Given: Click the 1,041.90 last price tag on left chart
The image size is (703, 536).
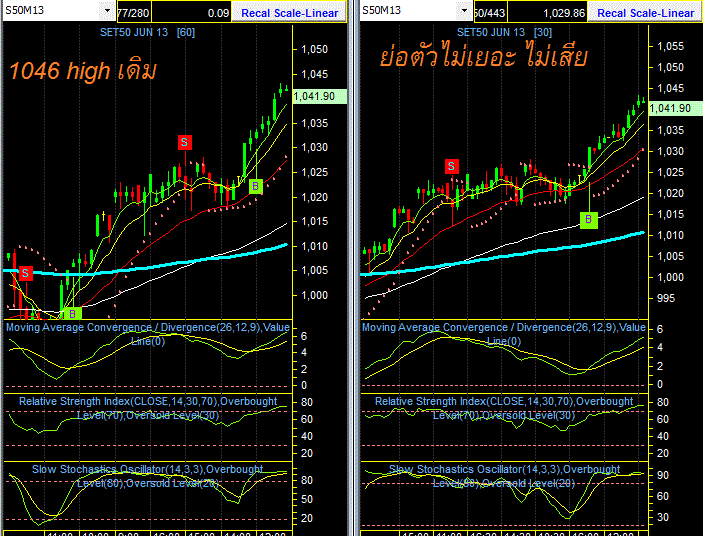Looking at the screenshot, I should tap(320, 96).
